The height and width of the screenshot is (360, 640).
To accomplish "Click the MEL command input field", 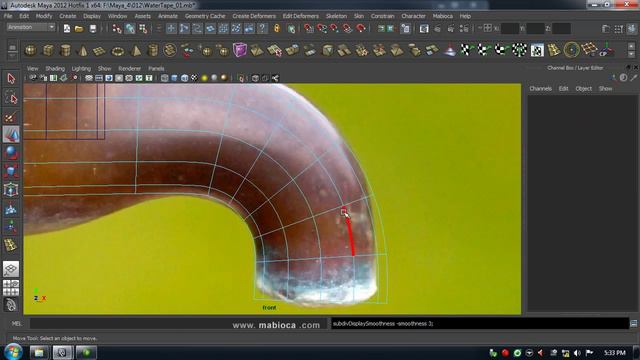I will point(178,324).
